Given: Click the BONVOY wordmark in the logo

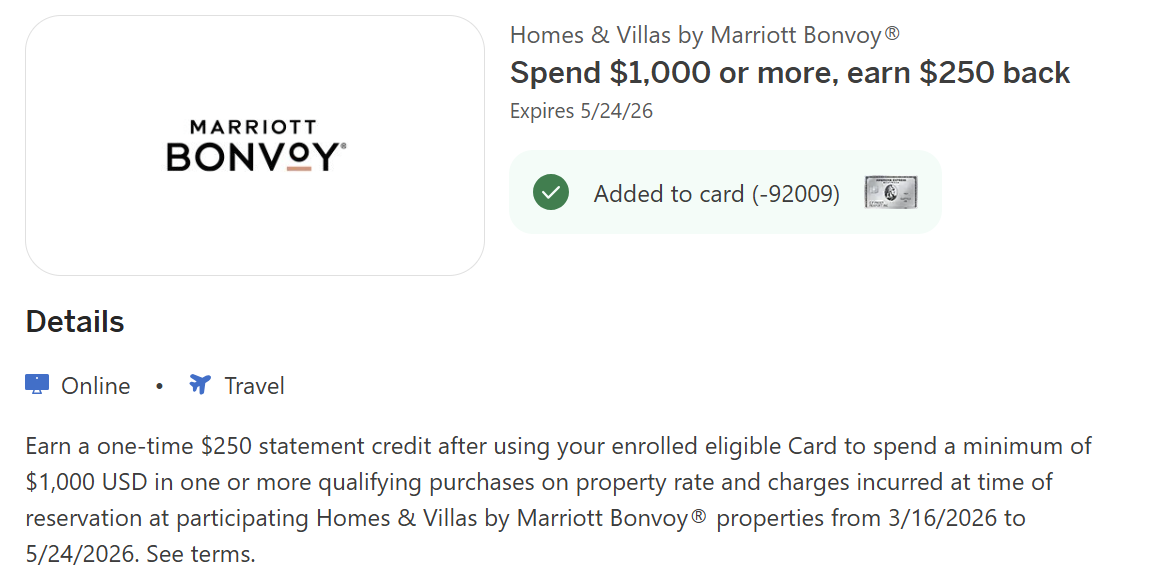Looking at the screenshot, I should [x=255, y=157].
